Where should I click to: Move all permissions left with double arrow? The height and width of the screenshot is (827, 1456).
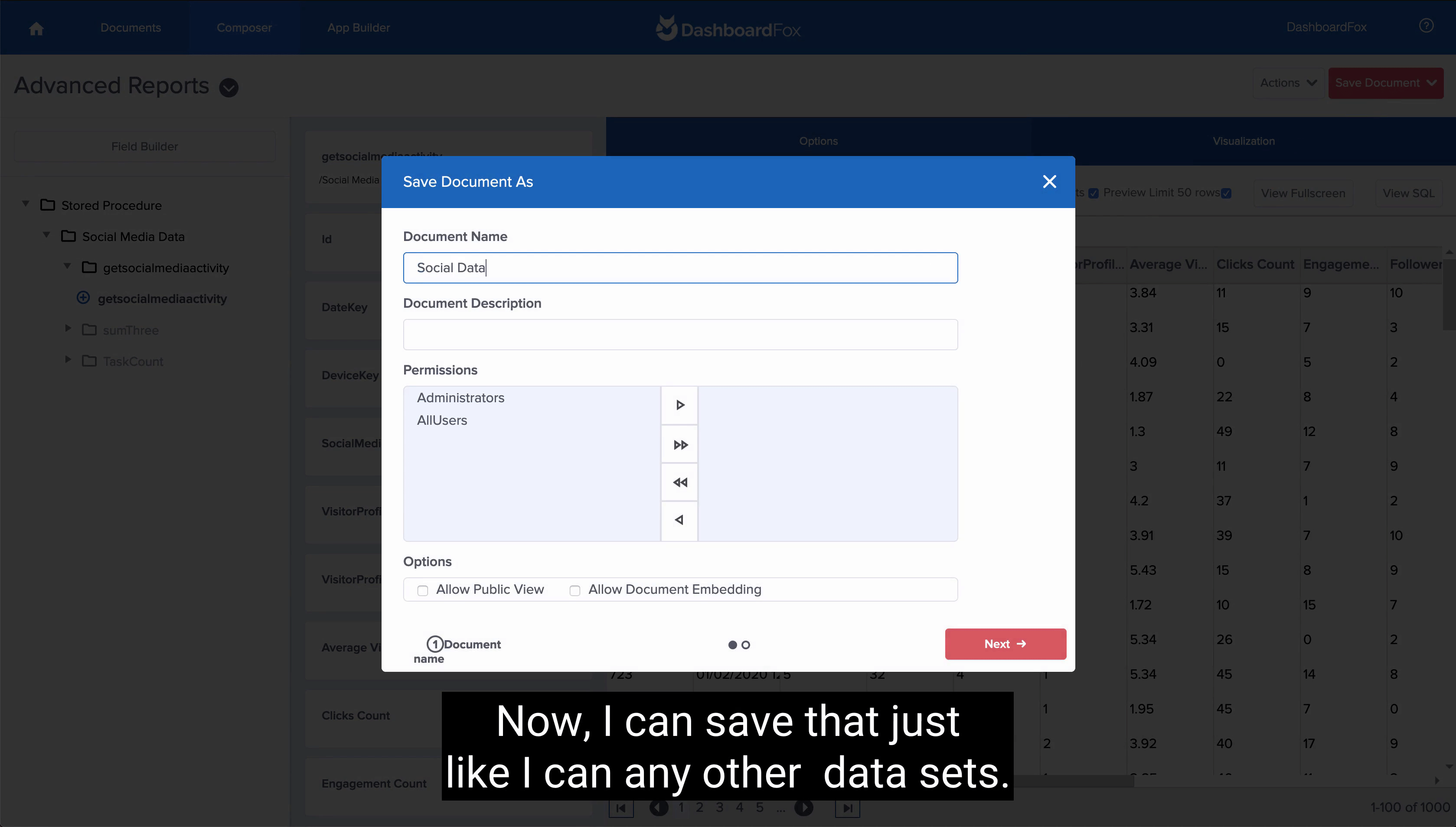pyautogui.click(x=679, y=482)
